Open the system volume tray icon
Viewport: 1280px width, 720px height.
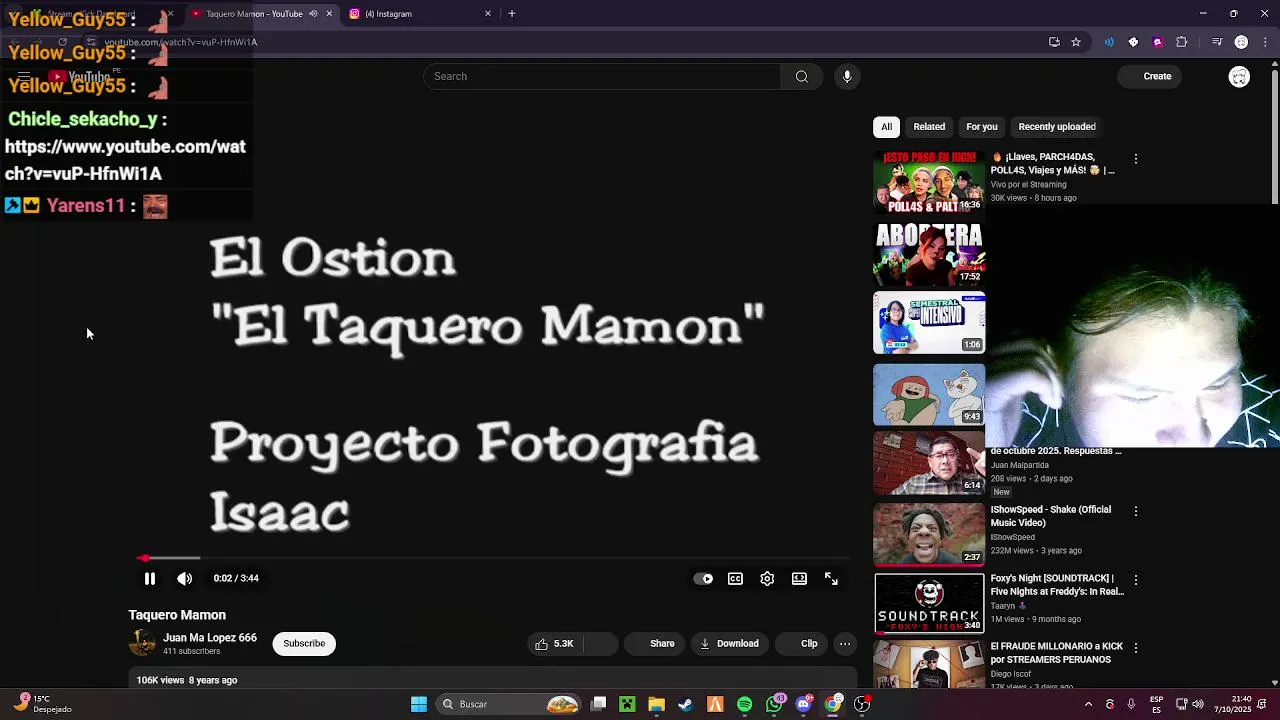1197,704
